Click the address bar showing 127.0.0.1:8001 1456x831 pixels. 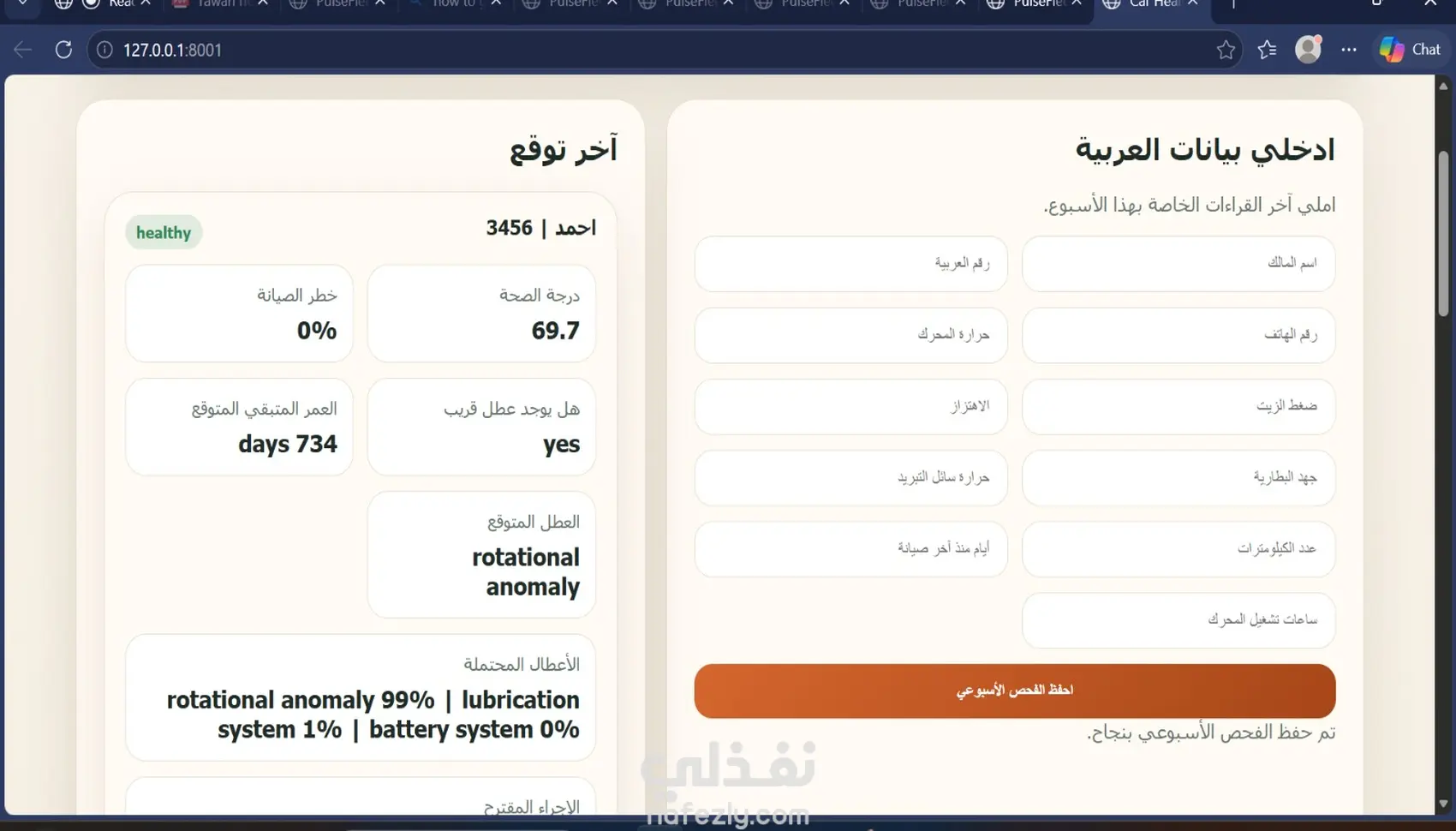point(664,50)
